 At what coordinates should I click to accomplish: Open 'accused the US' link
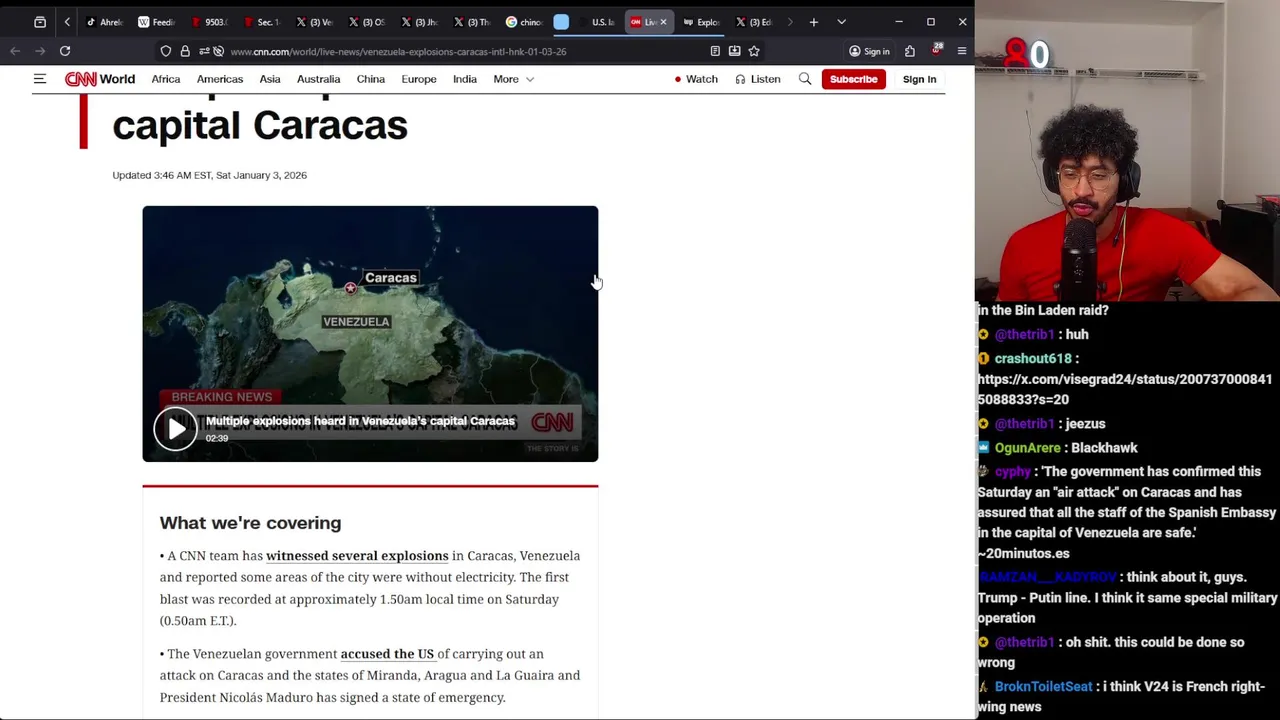click(387, 654)
